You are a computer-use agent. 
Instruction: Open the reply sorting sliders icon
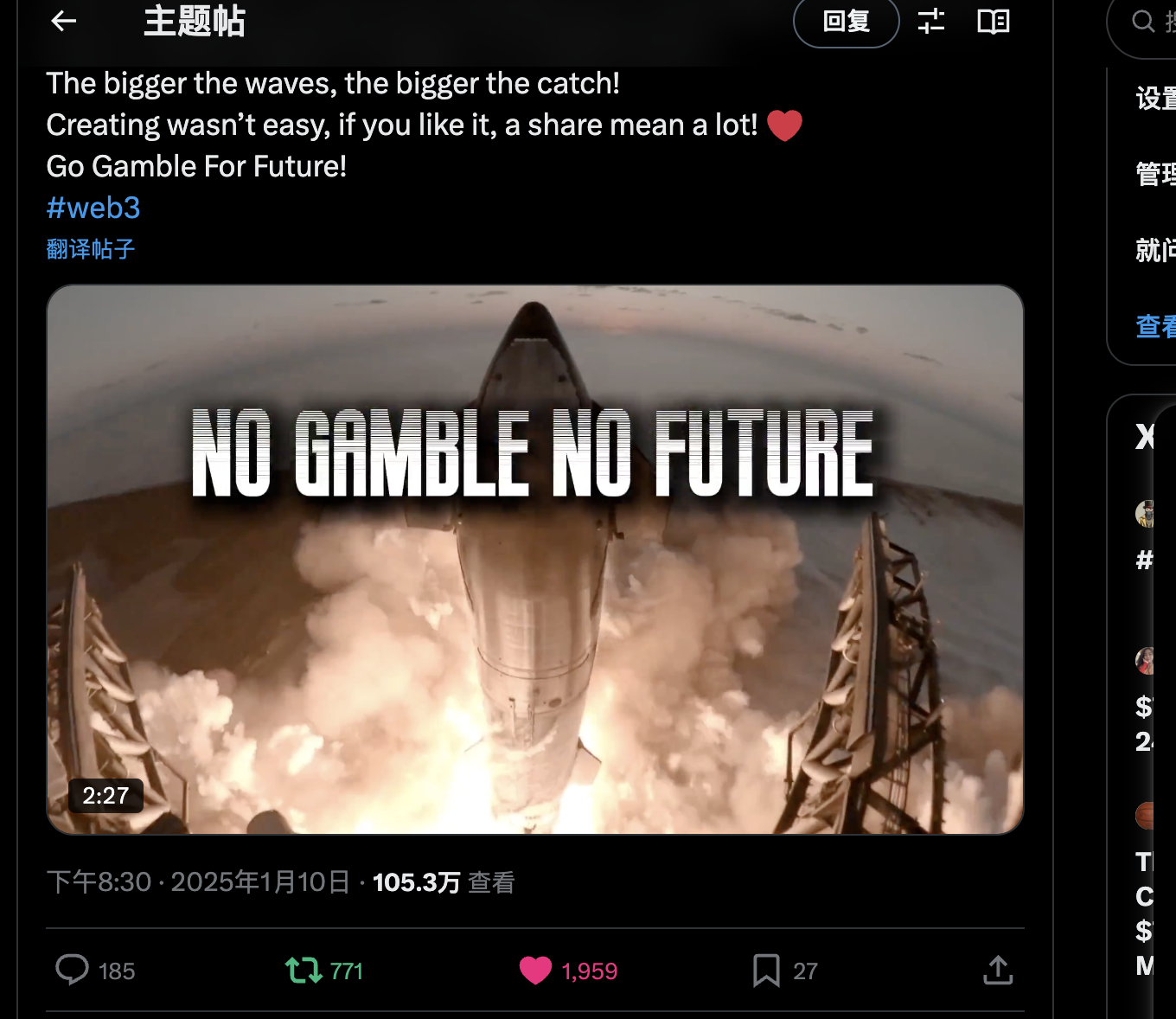[x=931, y=21]
